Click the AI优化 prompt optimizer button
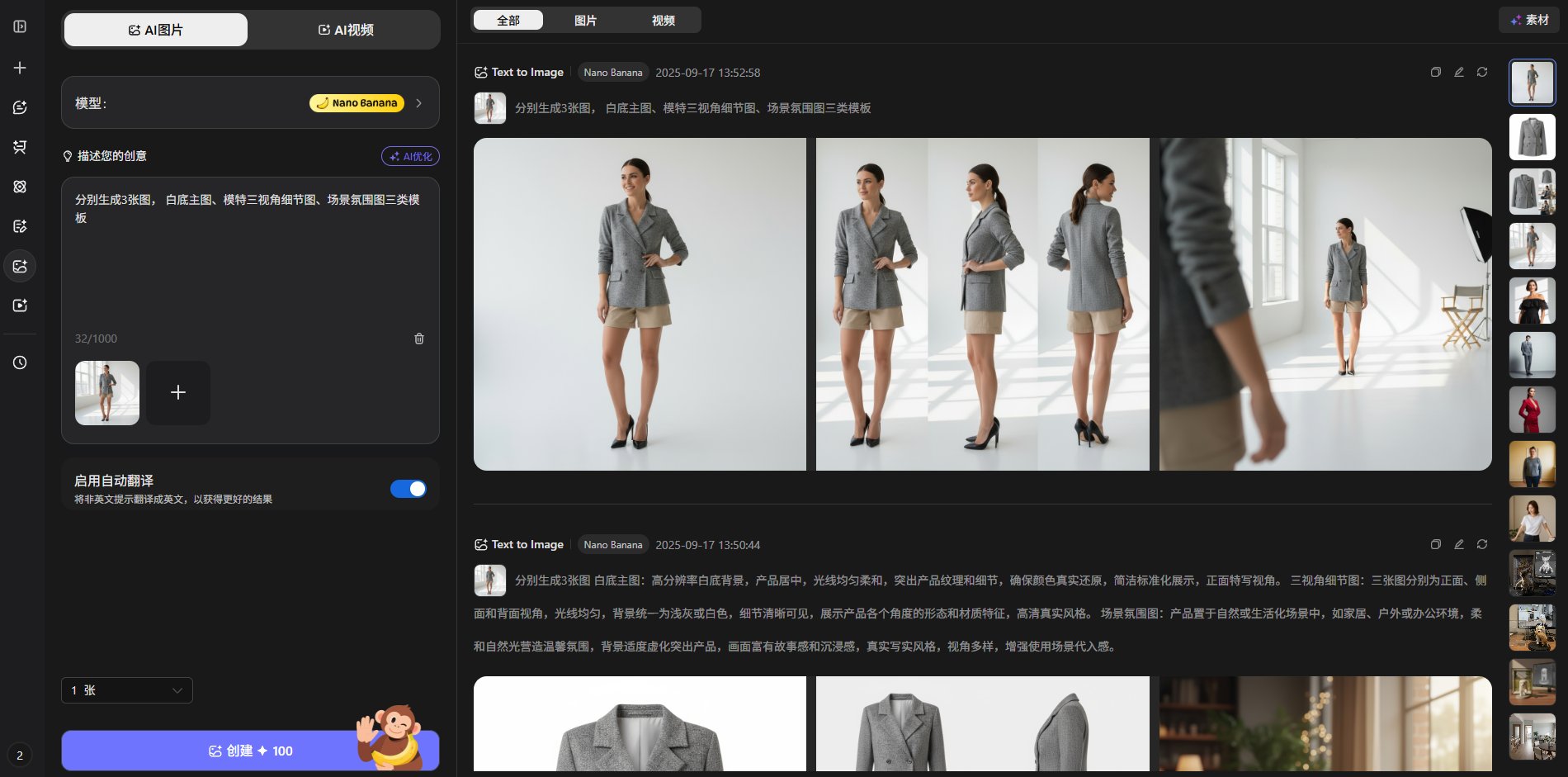Viewport: 1568px width, 777px height. [409, 156]
